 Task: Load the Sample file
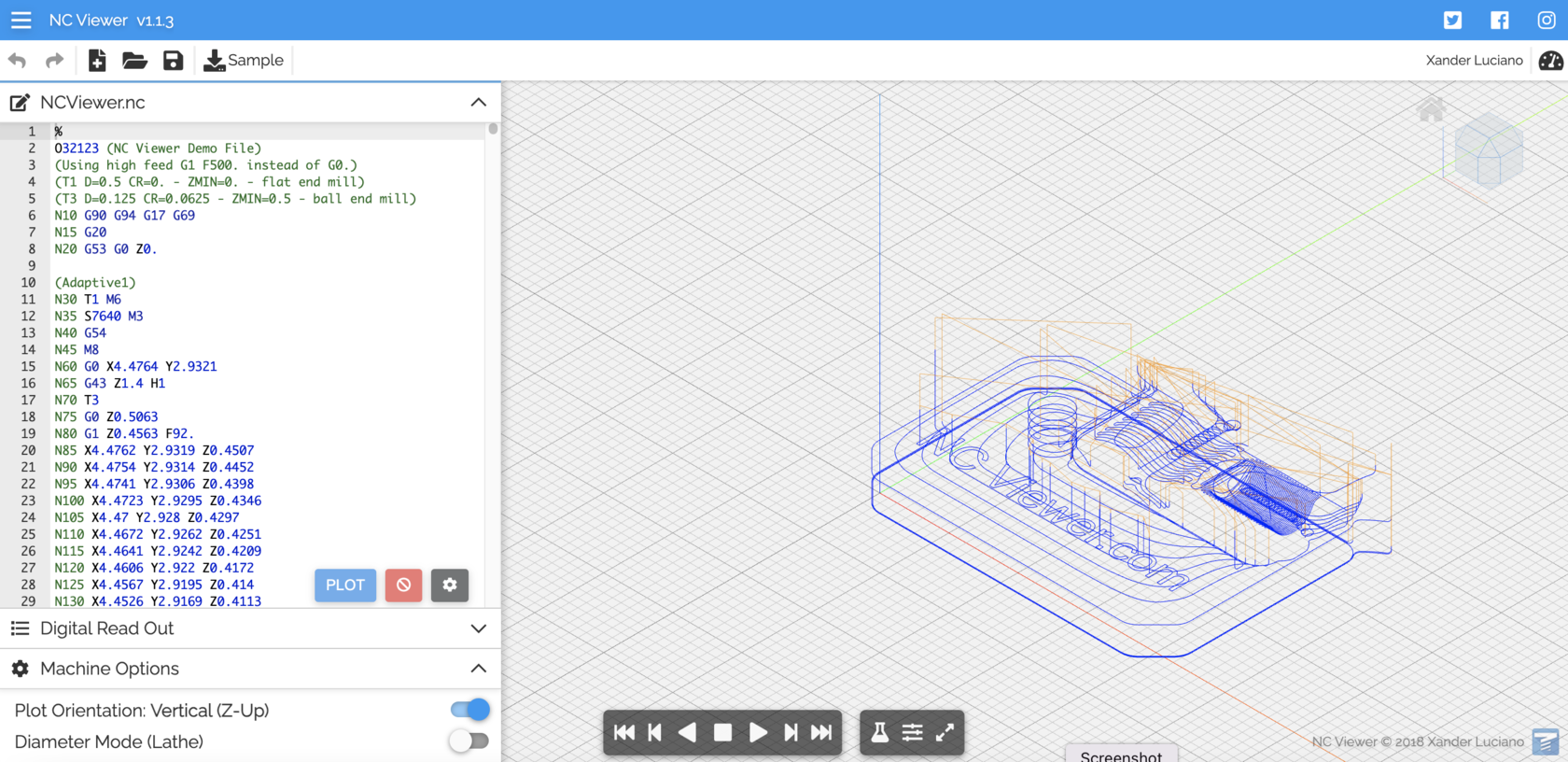tap(244, 61)
